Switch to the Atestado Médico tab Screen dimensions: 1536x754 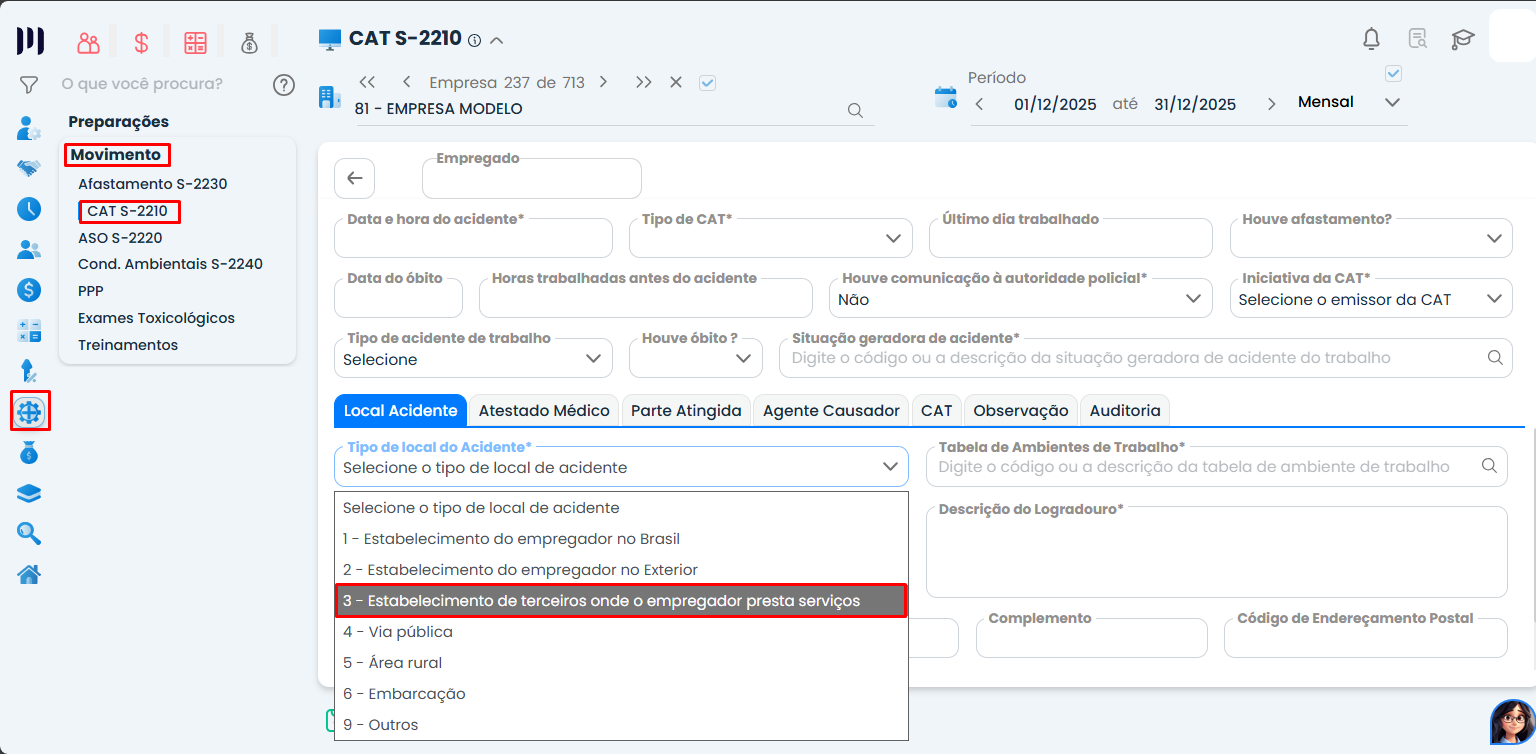coord(544,410)
